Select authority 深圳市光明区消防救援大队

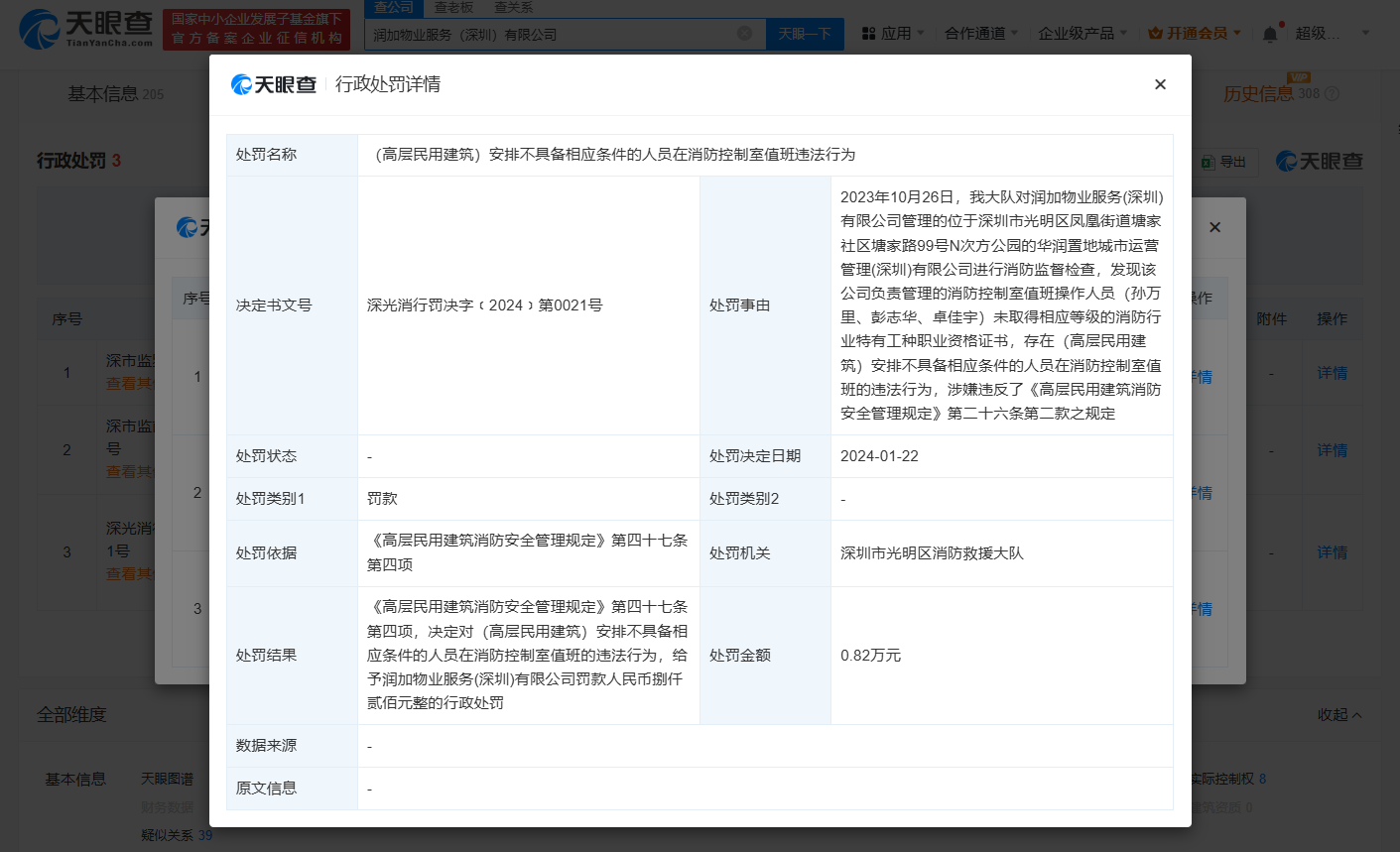(x=932, y=553)
